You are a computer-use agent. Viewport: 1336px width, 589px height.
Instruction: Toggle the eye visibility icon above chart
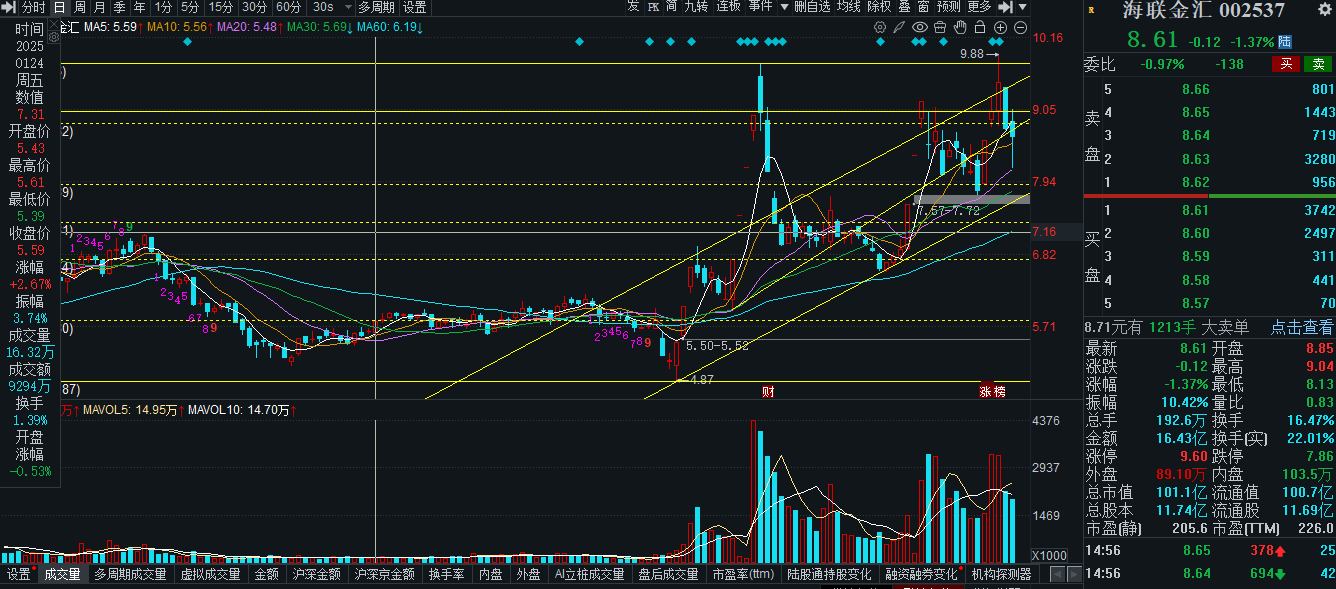coord(920,27)
